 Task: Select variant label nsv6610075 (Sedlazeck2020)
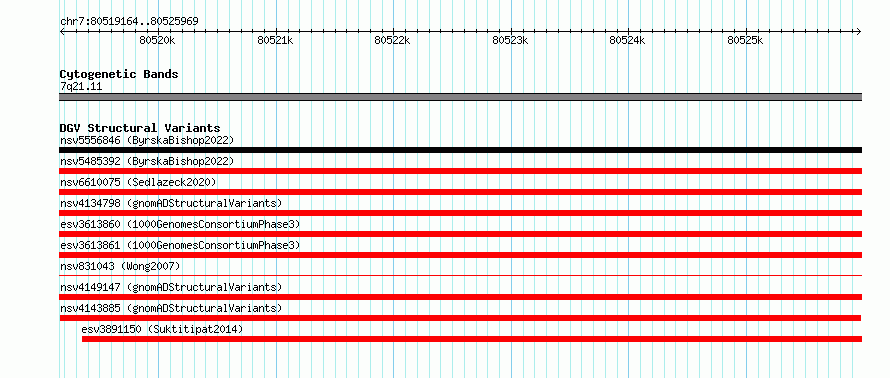coord(138,182)
